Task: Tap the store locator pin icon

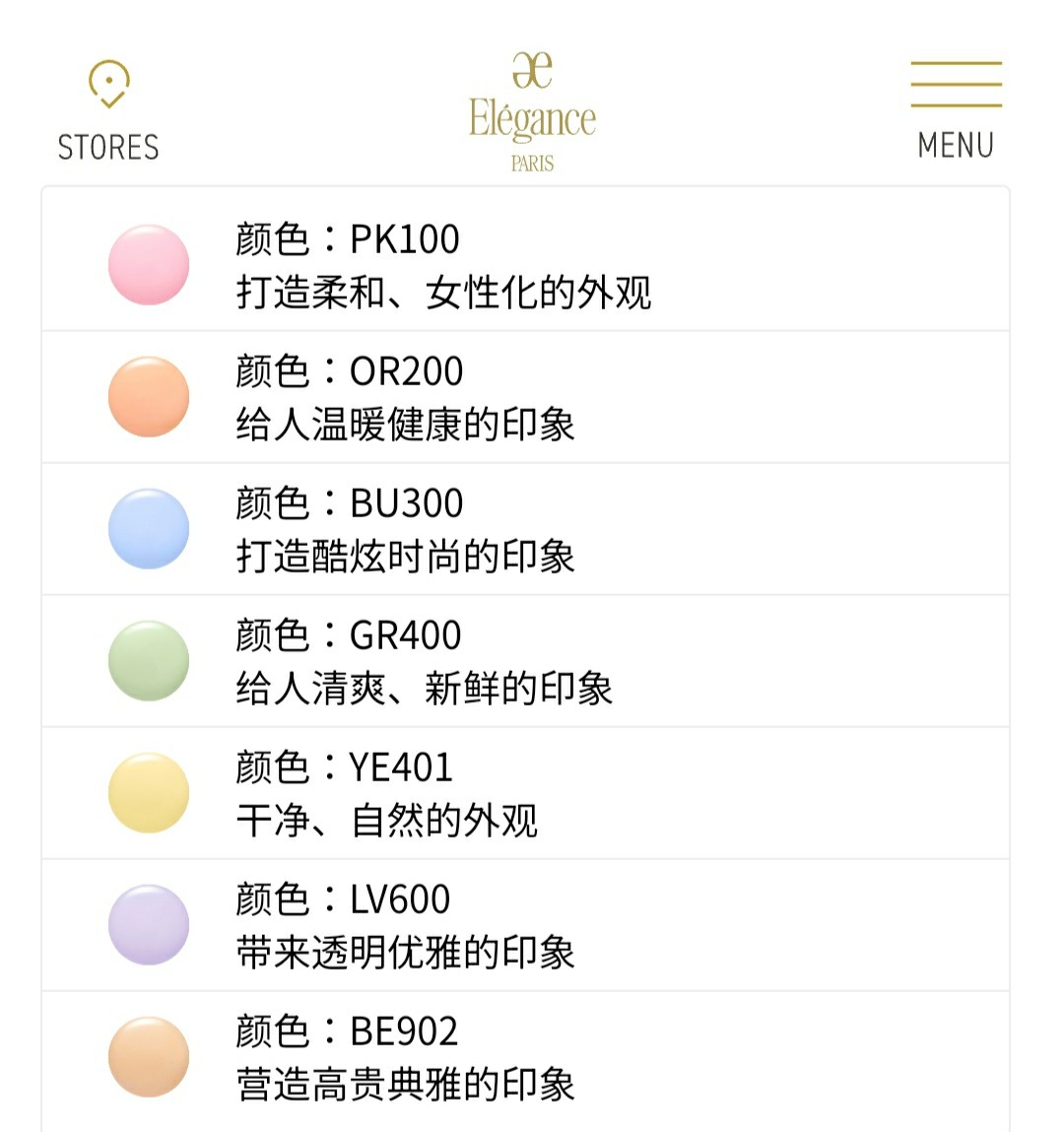Action: pos(108,84)
